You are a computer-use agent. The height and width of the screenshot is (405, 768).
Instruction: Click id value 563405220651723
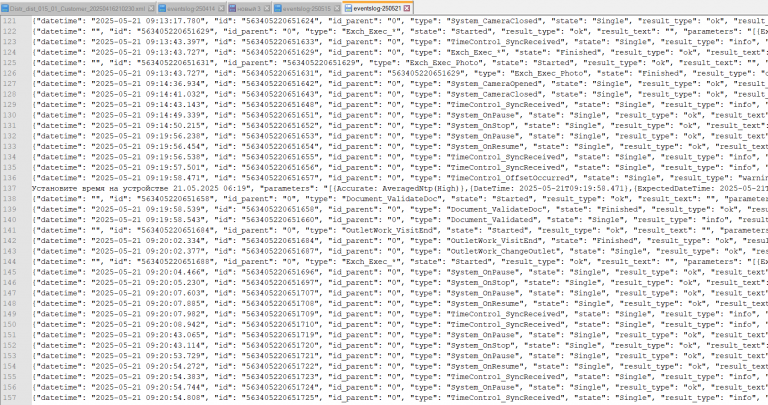pos(280,377)
